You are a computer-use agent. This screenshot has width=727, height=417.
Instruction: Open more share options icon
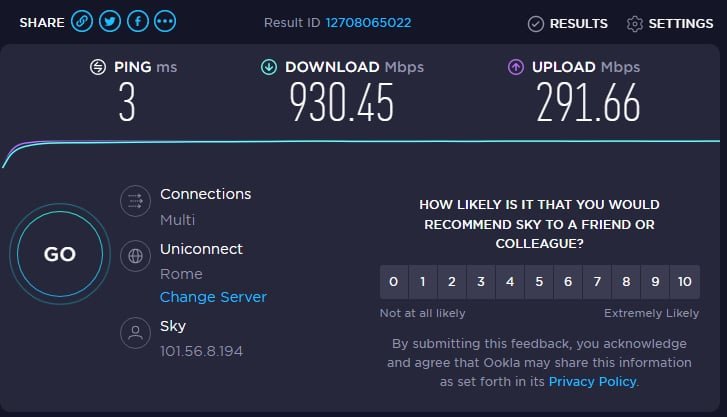[x=164, y=22]
